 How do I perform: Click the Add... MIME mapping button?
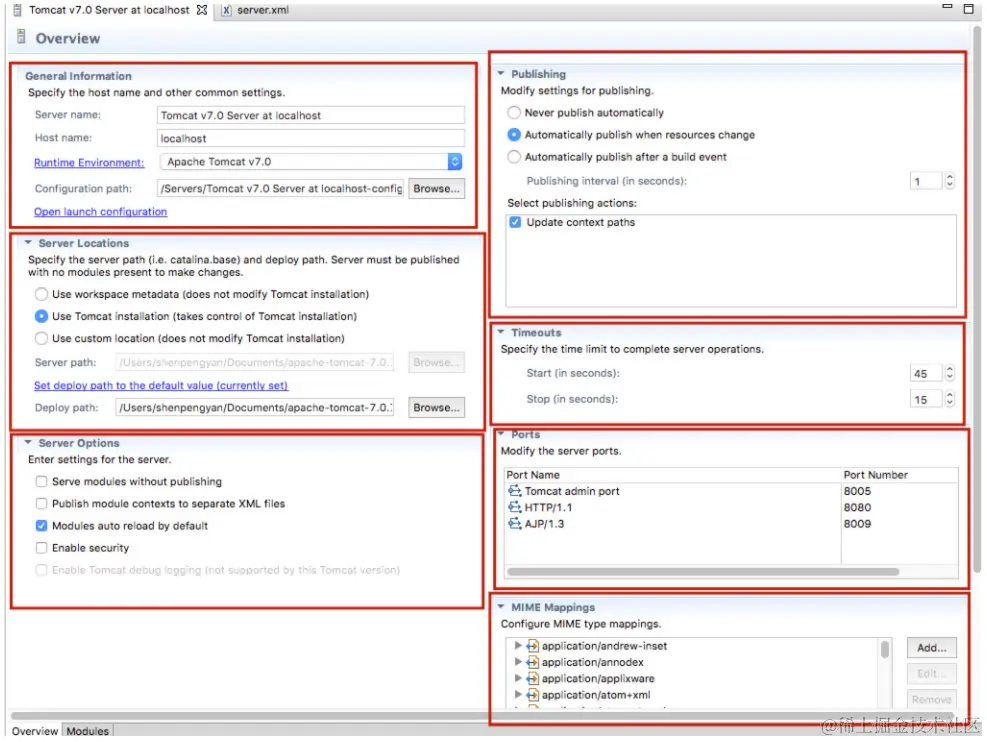932,648
